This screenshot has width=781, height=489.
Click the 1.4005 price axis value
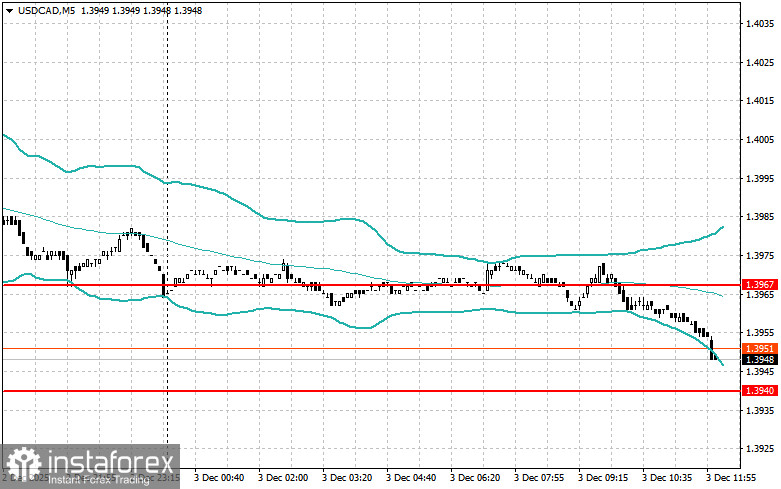click(x=760, y=139)
